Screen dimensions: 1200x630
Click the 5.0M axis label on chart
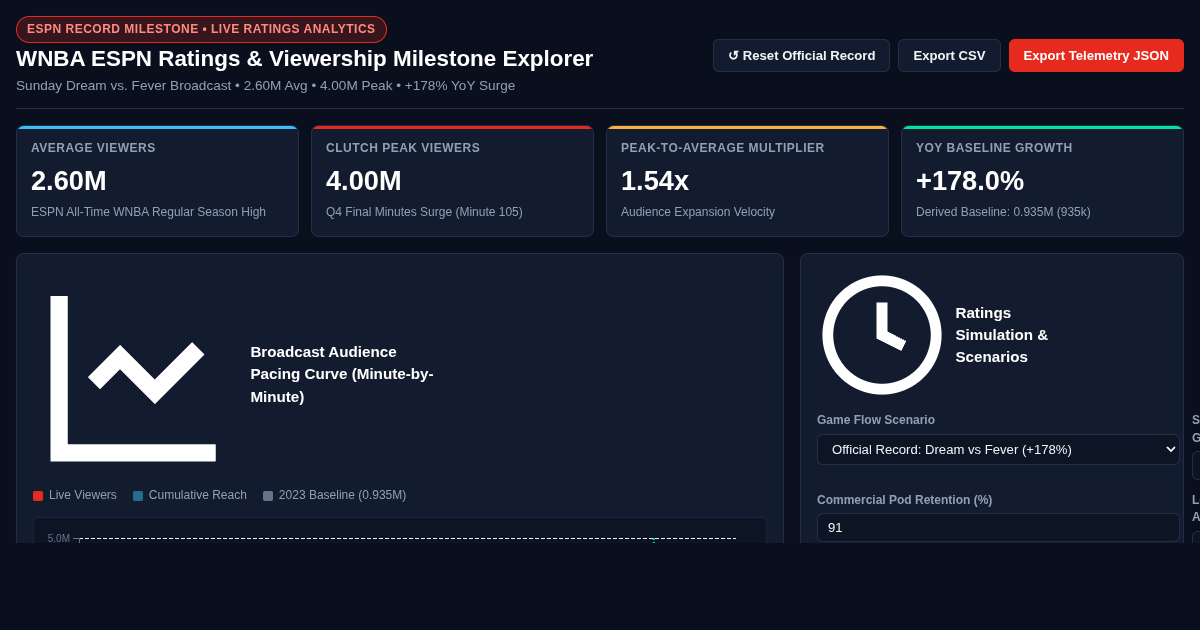[x=59, y=538]
